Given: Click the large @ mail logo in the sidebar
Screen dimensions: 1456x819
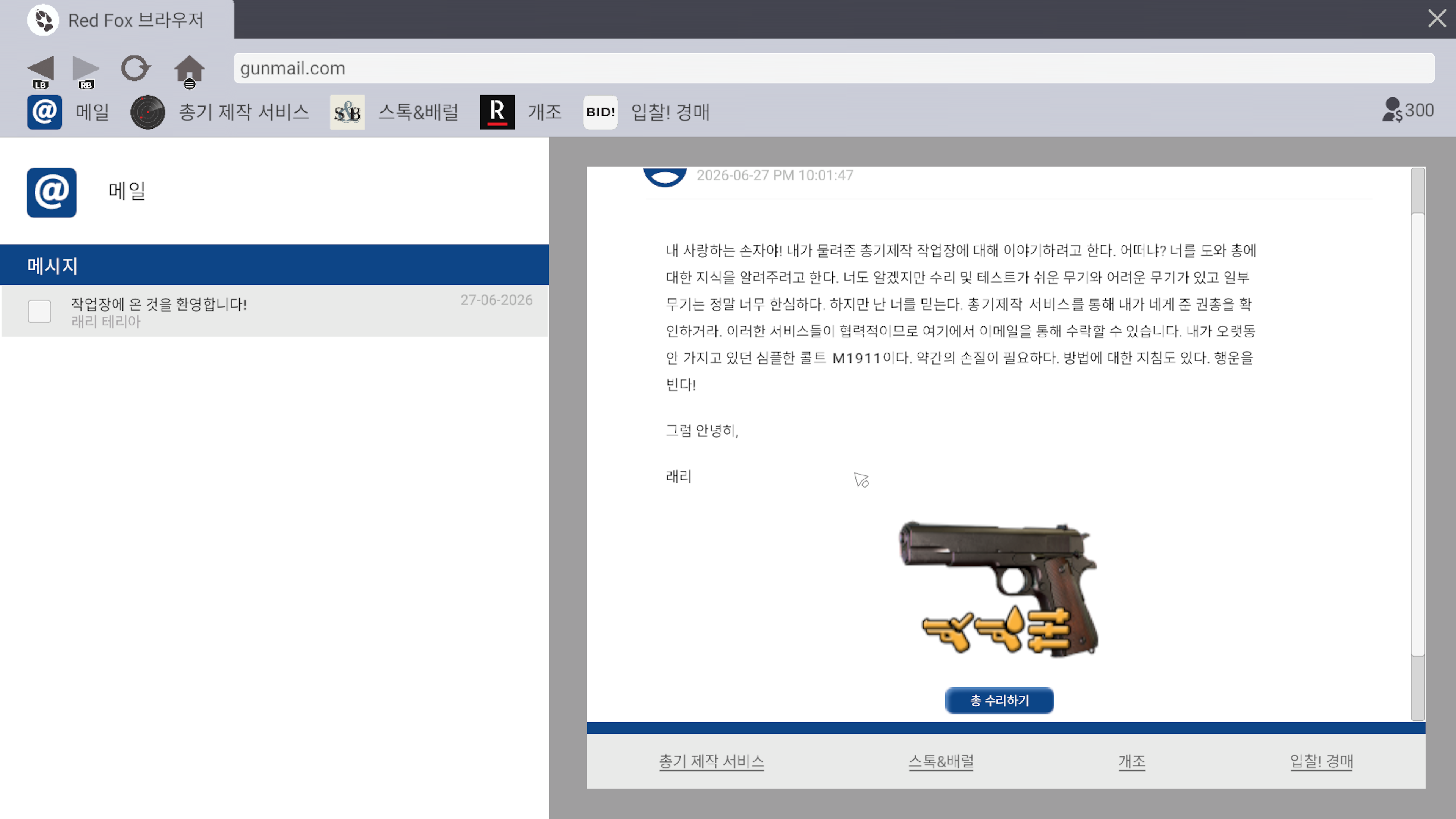Looking at the screenshot, I should 52,192.
